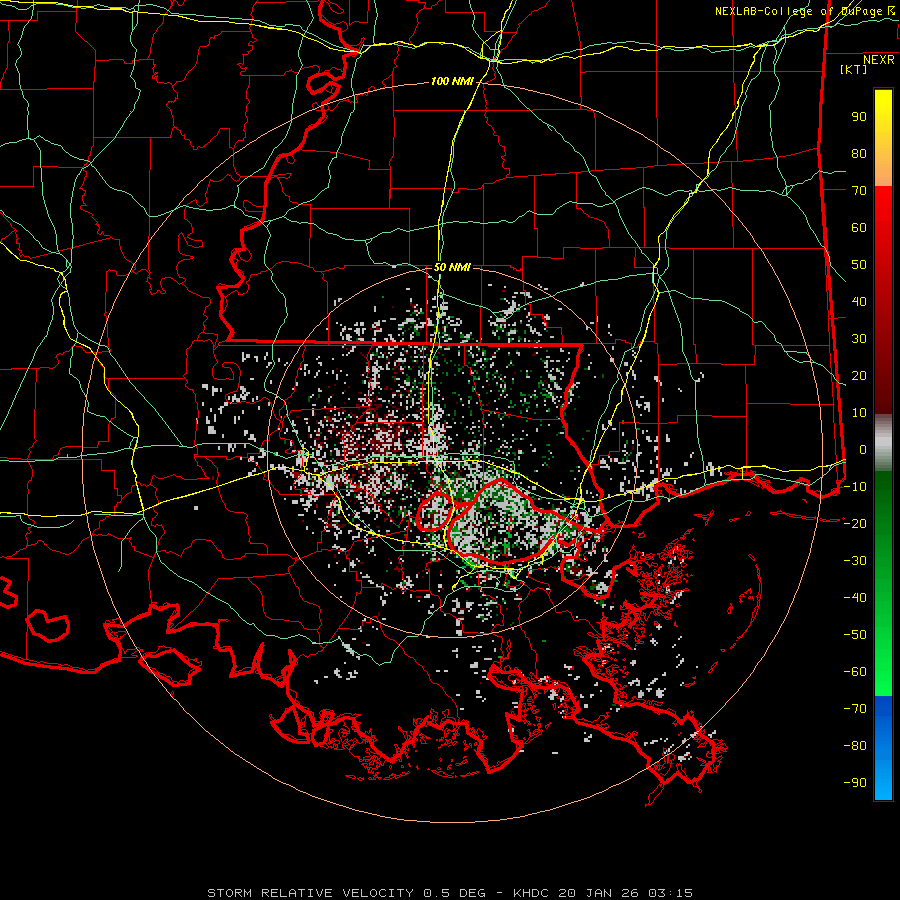The width and height of the screenshot is (900, 900).
Task: Click the -60 knot scale label
Action: pos(855,672)
